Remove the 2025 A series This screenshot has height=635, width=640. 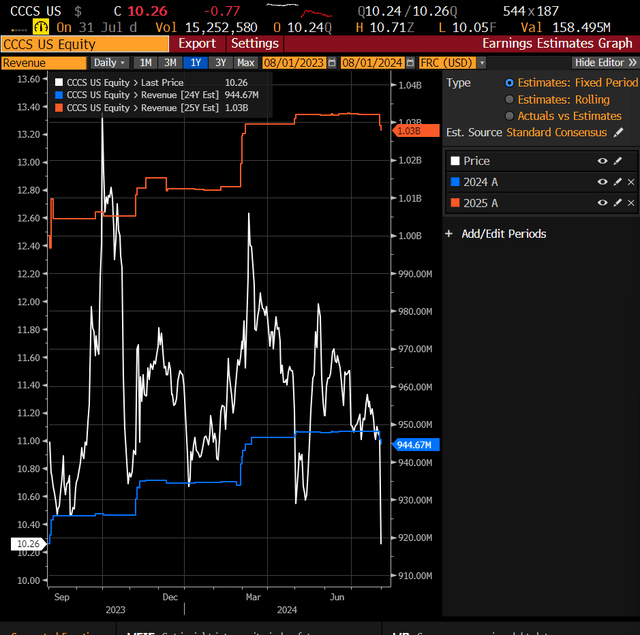pyautogui.click(x=631, y=203)
